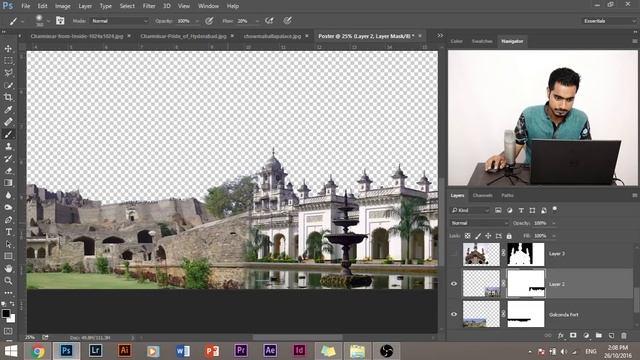Select the Pen tool
Viewport: 640px width, 360px height.
8,220
